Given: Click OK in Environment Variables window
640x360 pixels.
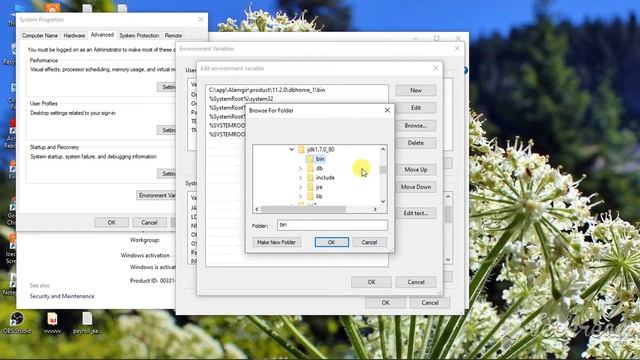Looking at the screenshot, I should point(385,302).
